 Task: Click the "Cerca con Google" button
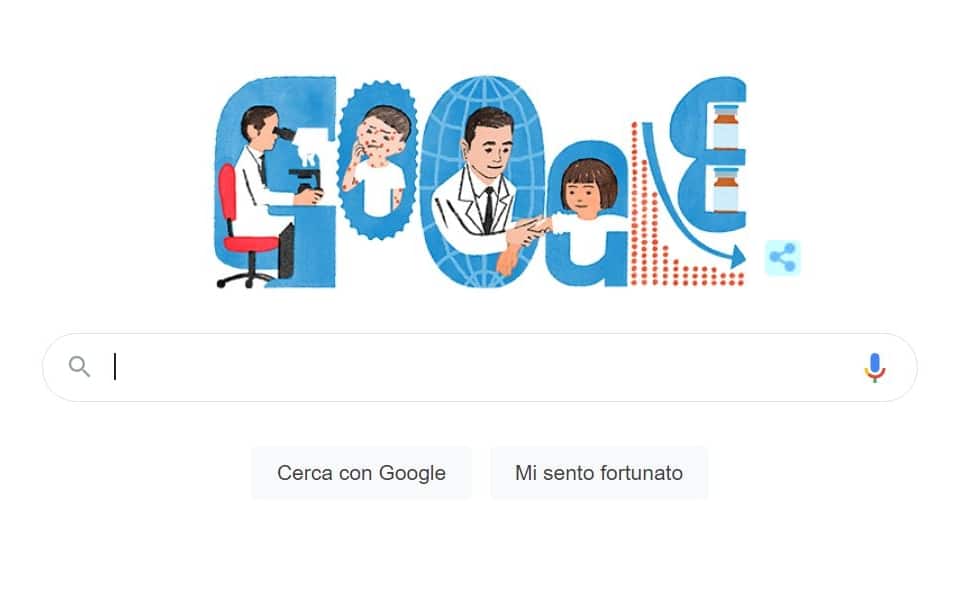coord(361,473)
